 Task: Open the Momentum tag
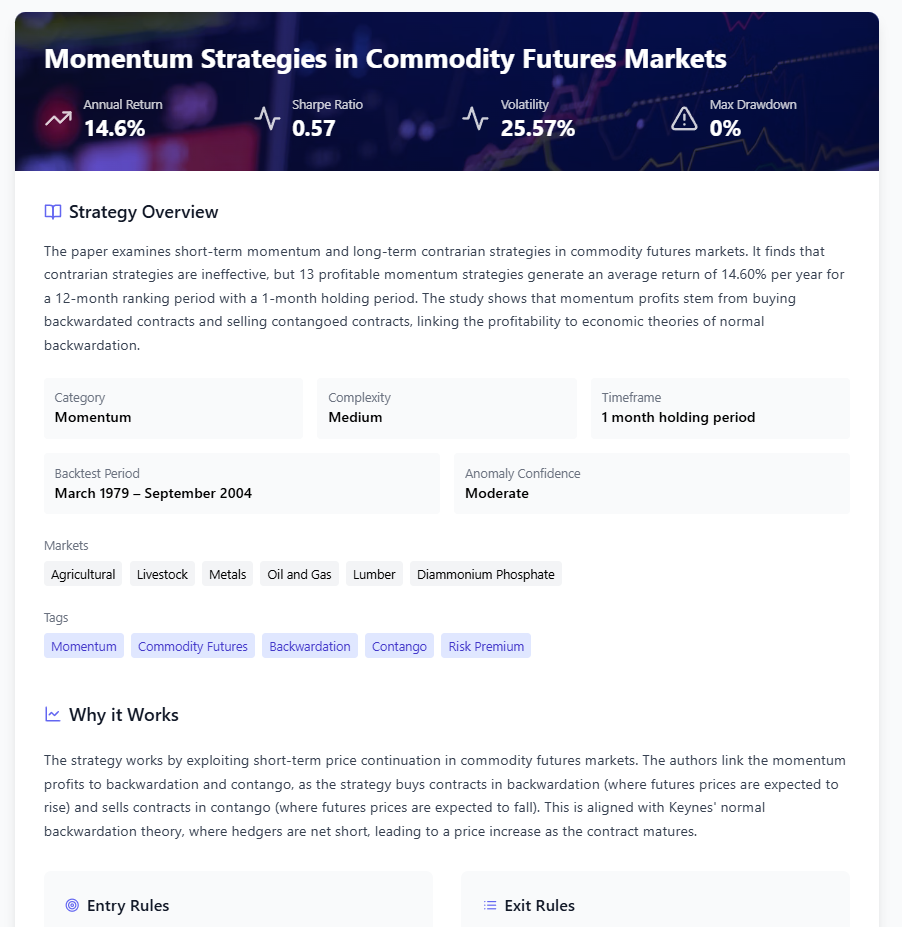(x=83, y=645)
